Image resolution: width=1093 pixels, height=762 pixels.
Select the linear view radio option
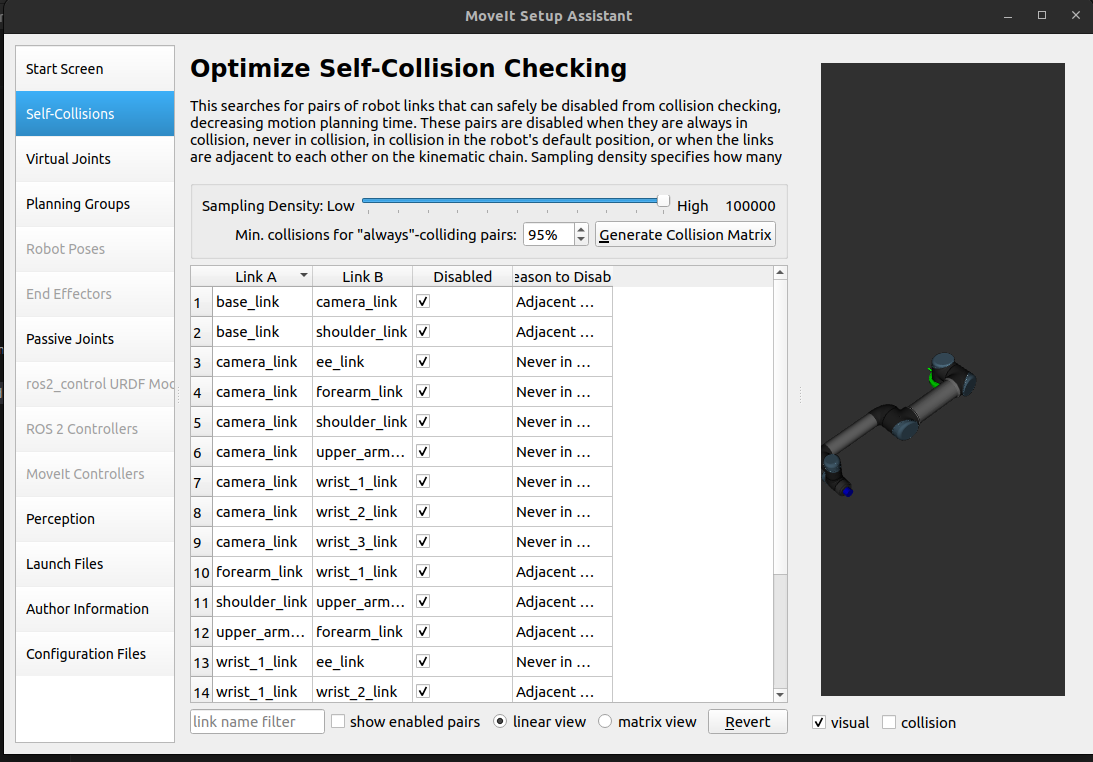tap(500, 722)
